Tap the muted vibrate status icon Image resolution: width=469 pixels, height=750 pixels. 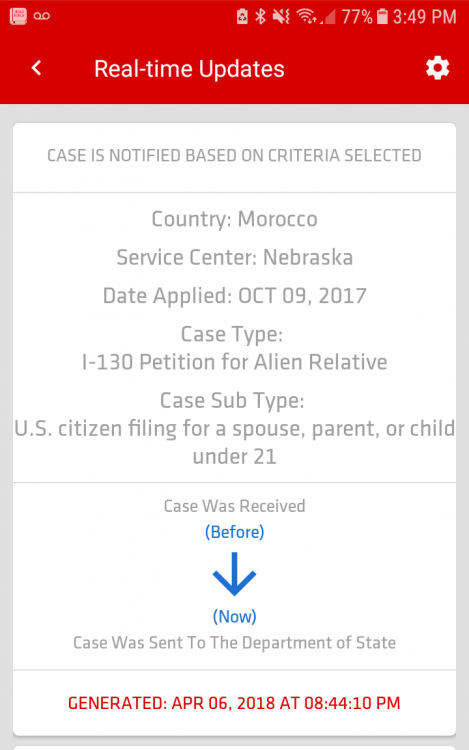coord(281,17)
